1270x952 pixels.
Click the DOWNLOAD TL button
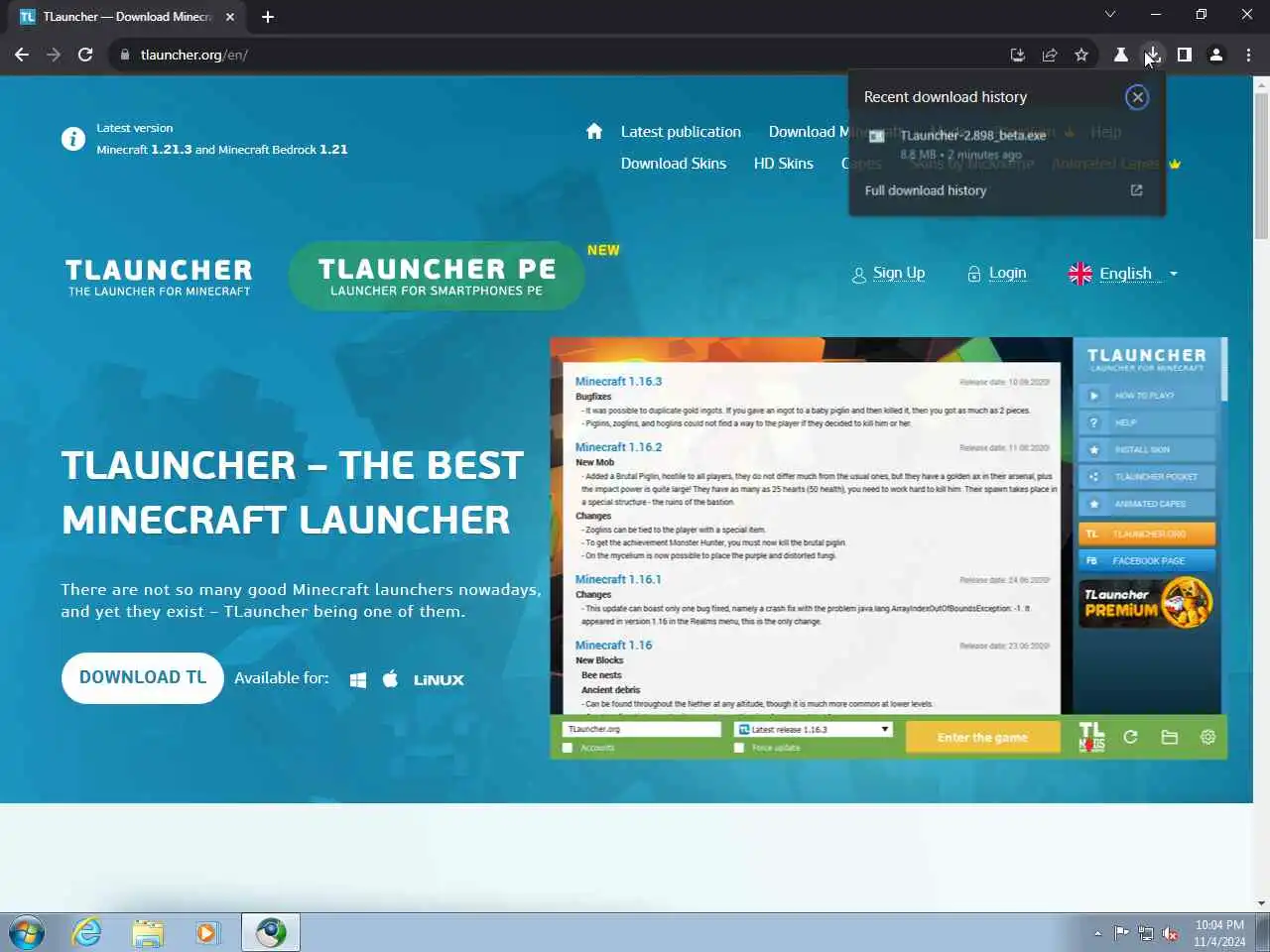click(x=143, y=678)
